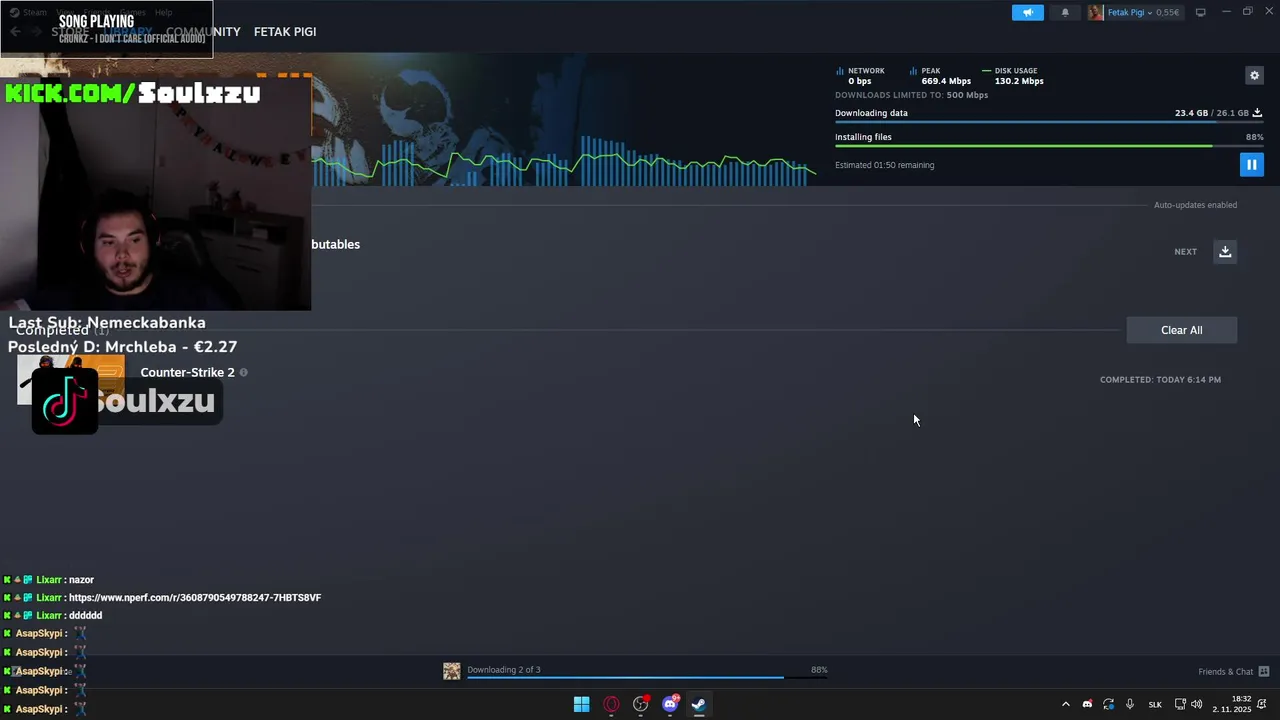
Task: Open downloads settings gear
Action: [1254, 75]
